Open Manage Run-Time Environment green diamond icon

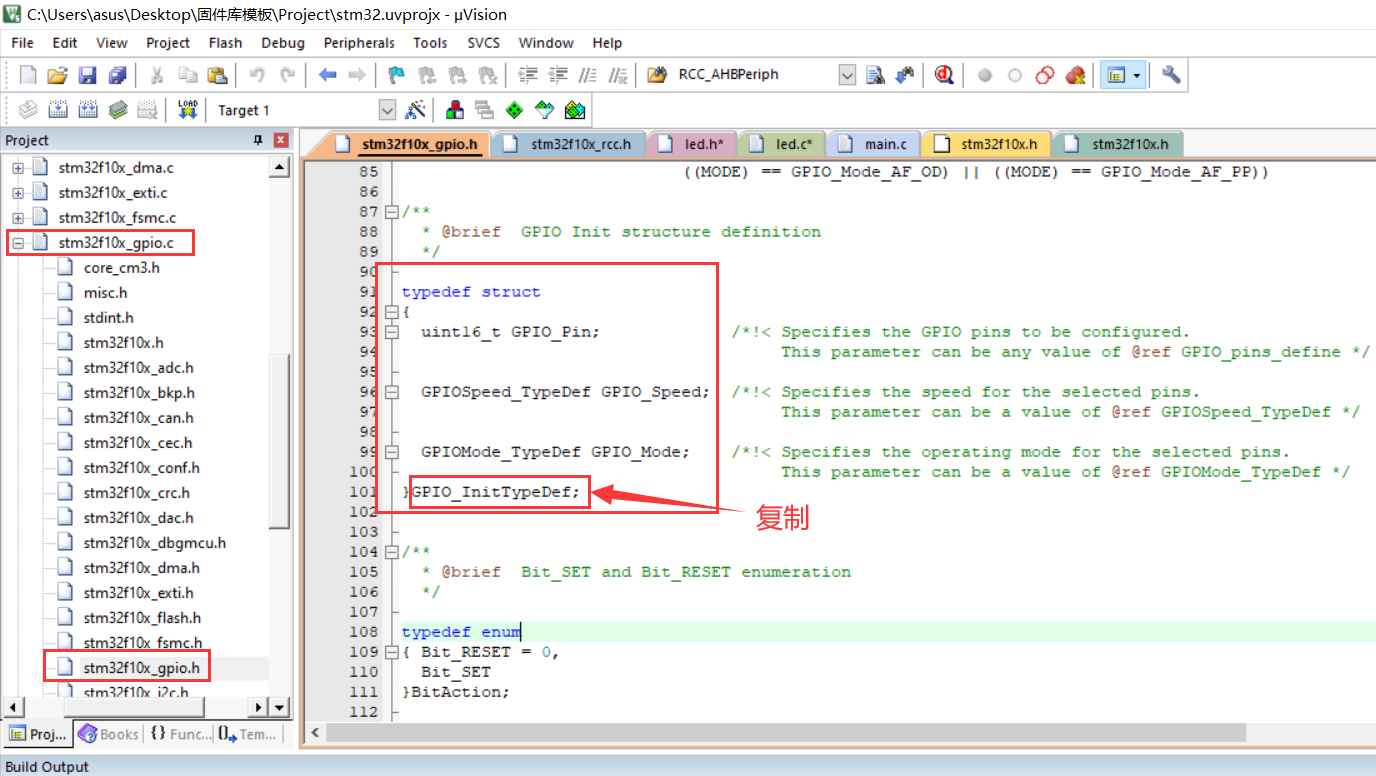pos(514,110)
